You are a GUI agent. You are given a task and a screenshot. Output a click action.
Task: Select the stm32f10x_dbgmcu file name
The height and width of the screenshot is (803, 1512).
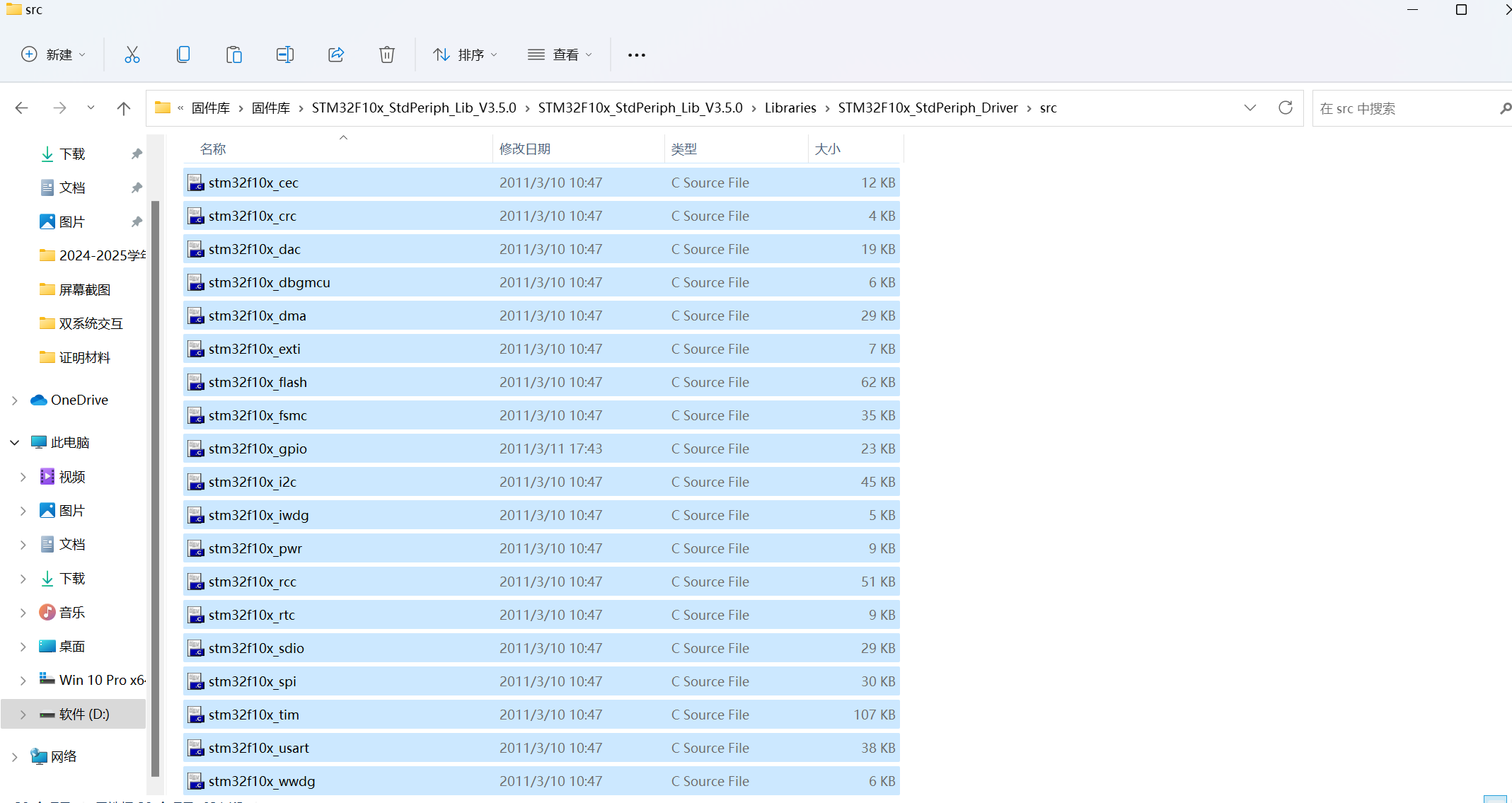[x=270, y=282]
